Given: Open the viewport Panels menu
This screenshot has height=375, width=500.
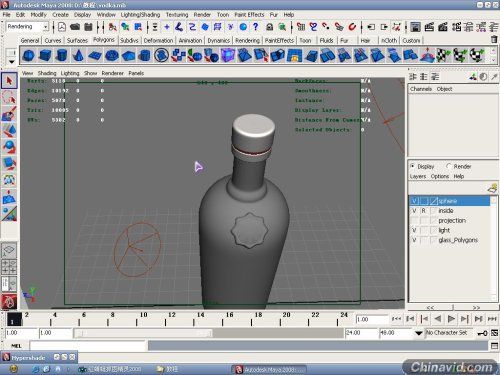Looking at the screenshot, I should pos(136,73).
